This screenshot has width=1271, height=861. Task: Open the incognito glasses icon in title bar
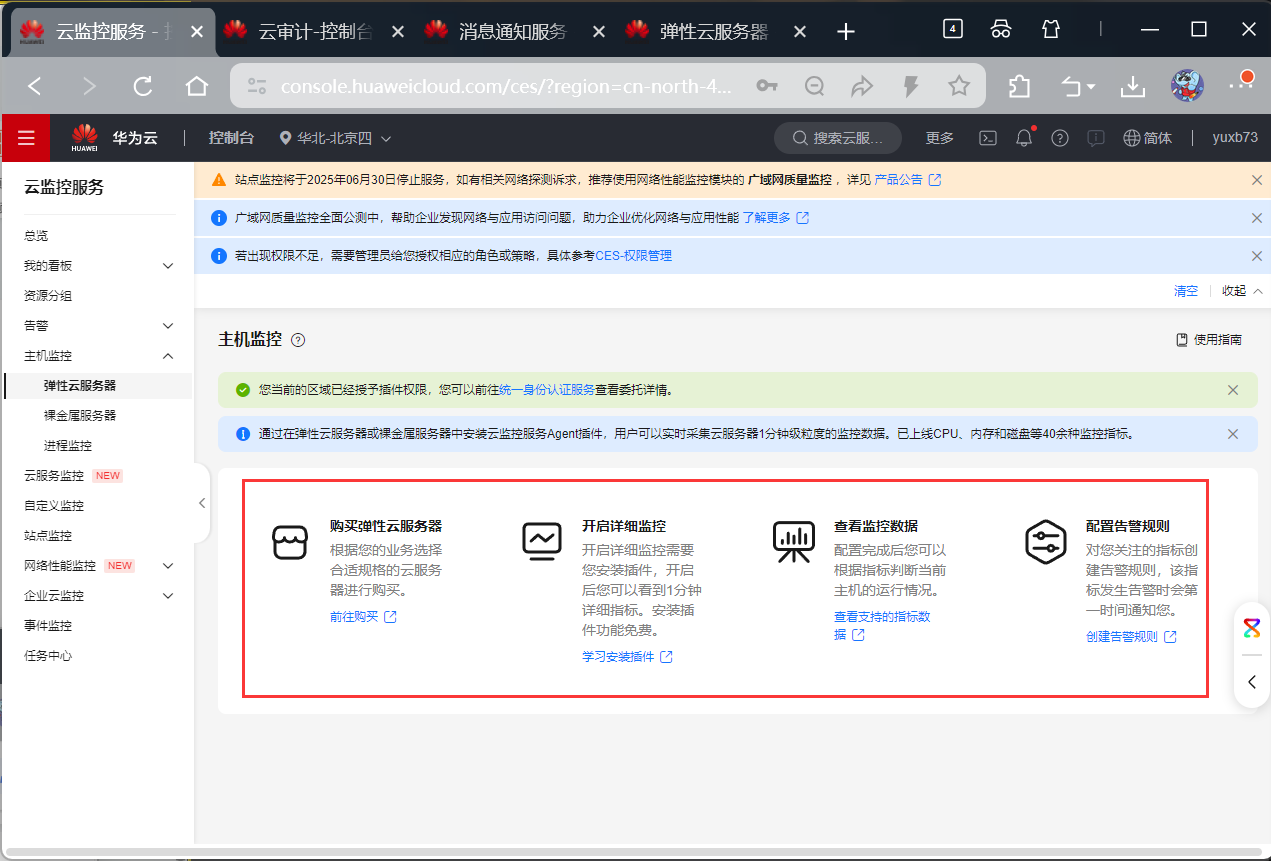[x=1001, y=29]
